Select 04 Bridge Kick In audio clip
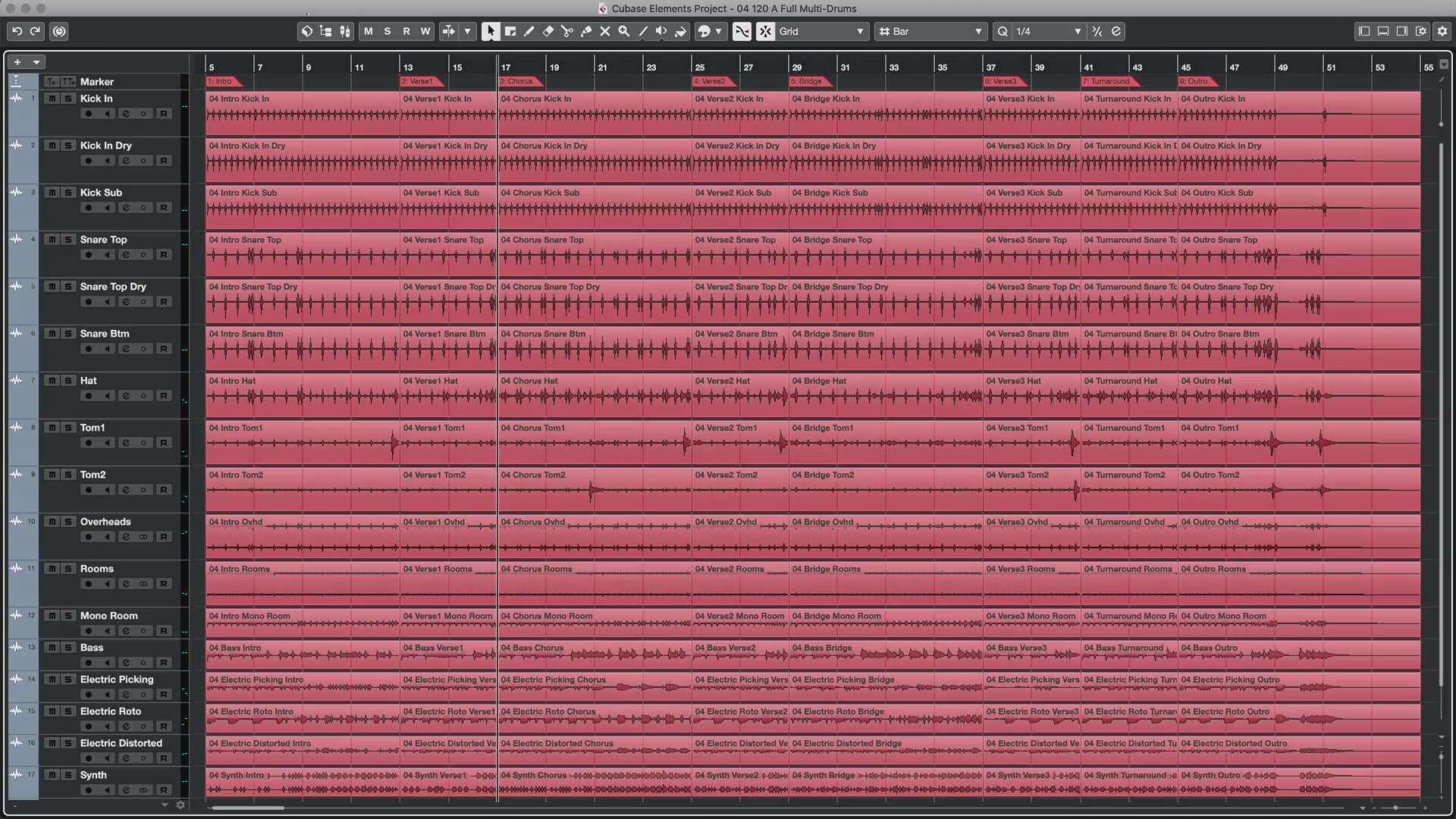 coord(886,114)
